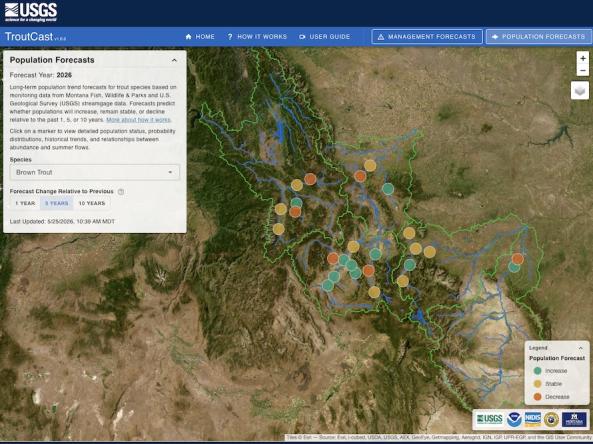Viewport: 593px width, 444px height.
Task: Click the Decrease legend swatch
Action: (x=537, y=397)
